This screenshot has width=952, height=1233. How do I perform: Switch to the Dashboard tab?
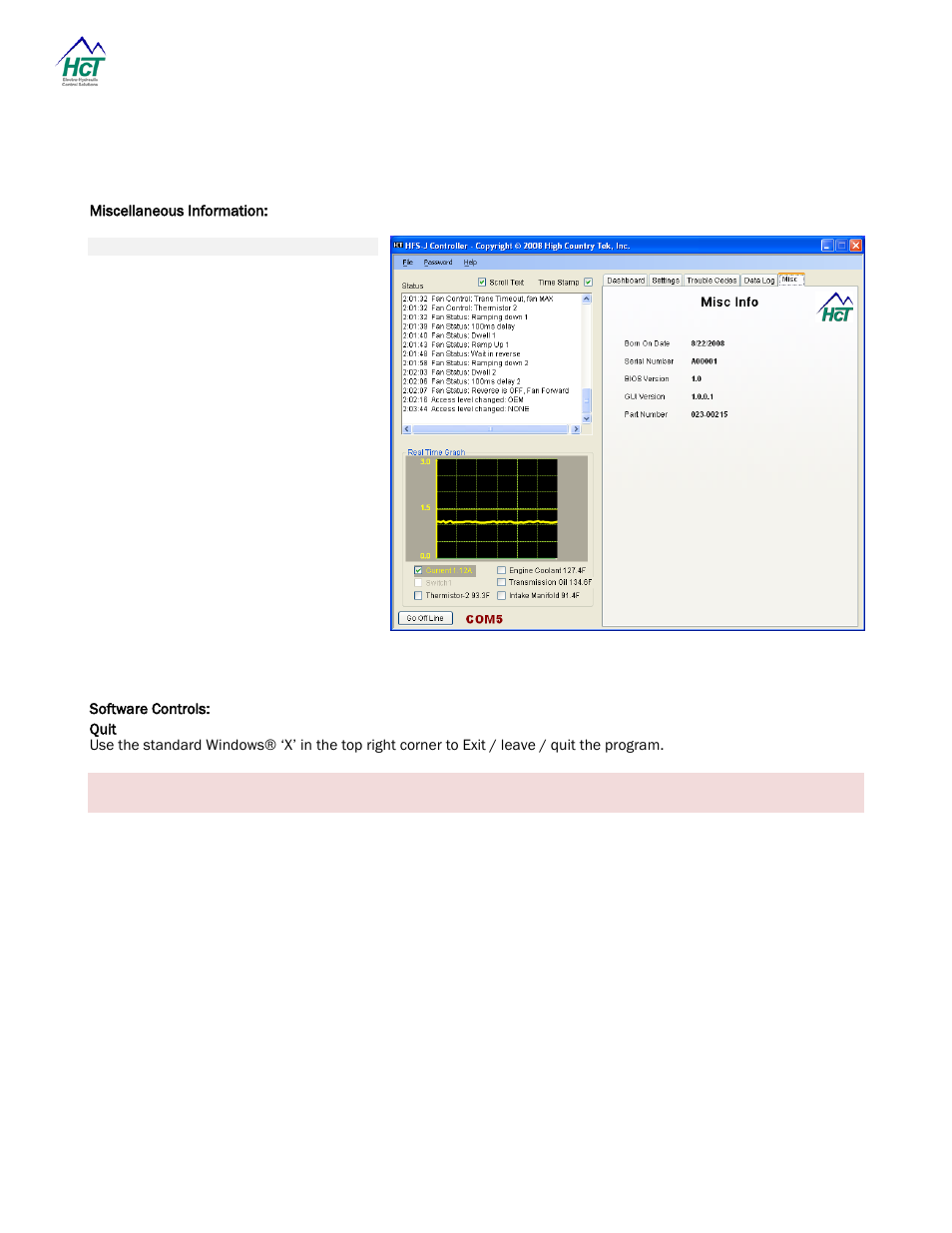click(x=626, y=281)
